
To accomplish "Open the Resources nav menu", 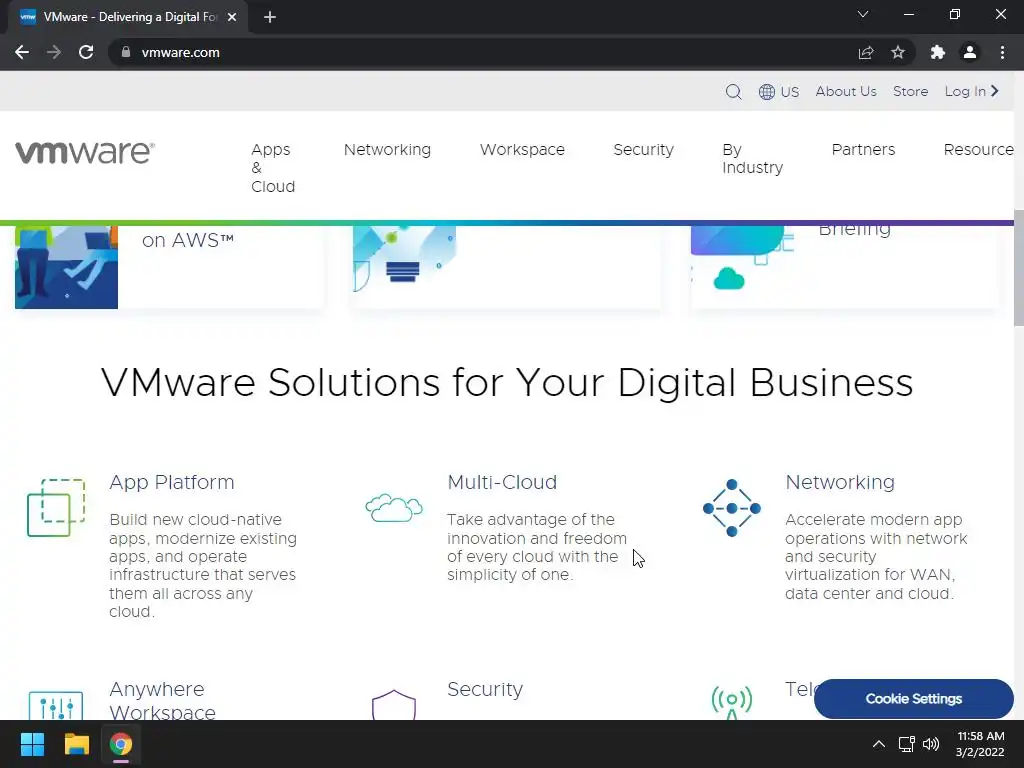I will [x=978, y=150].
